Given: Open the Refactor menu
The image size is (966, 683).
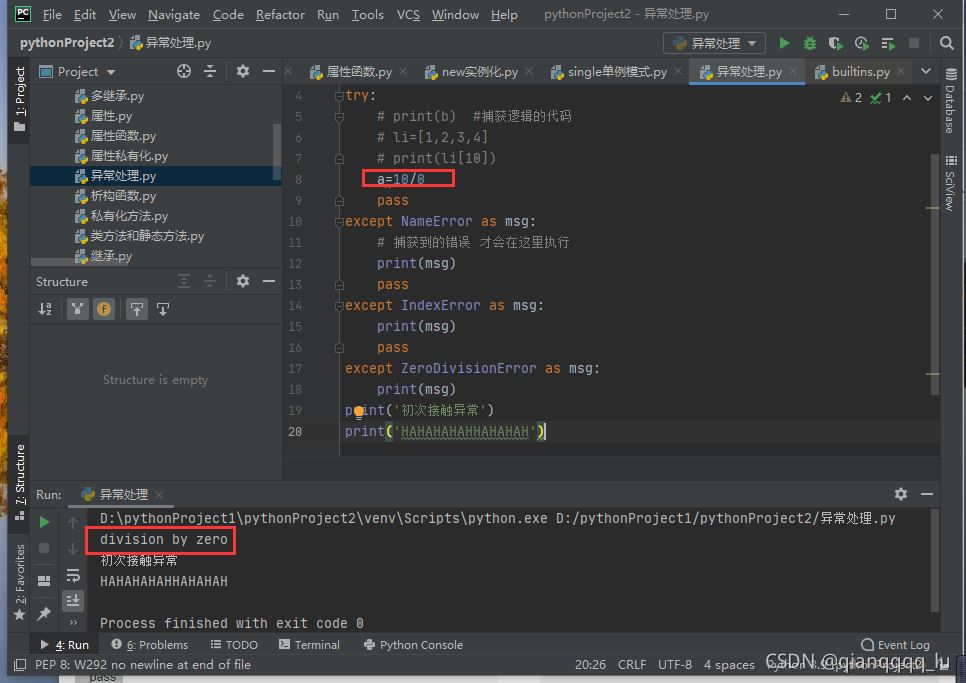Looking at the screenshot, I should point(280,15).
